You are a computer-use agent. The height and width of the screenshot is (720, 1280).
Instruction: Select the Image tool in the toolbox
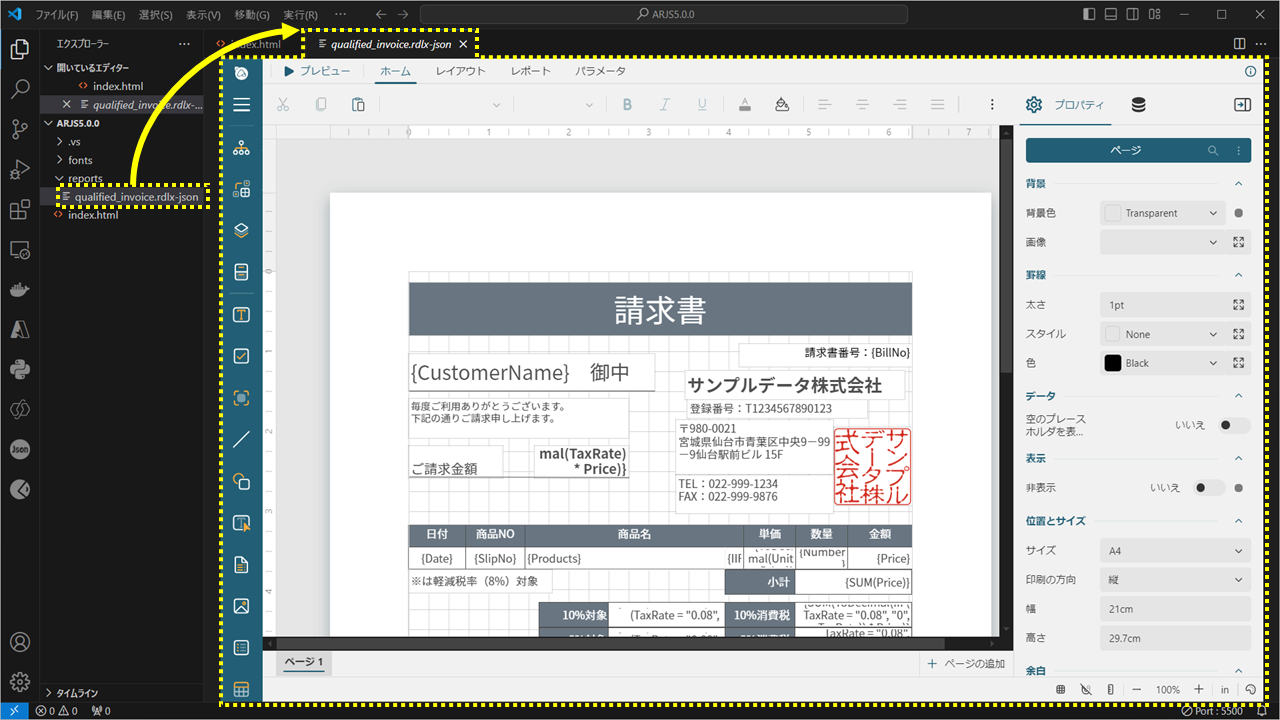[x=241, y=605]
